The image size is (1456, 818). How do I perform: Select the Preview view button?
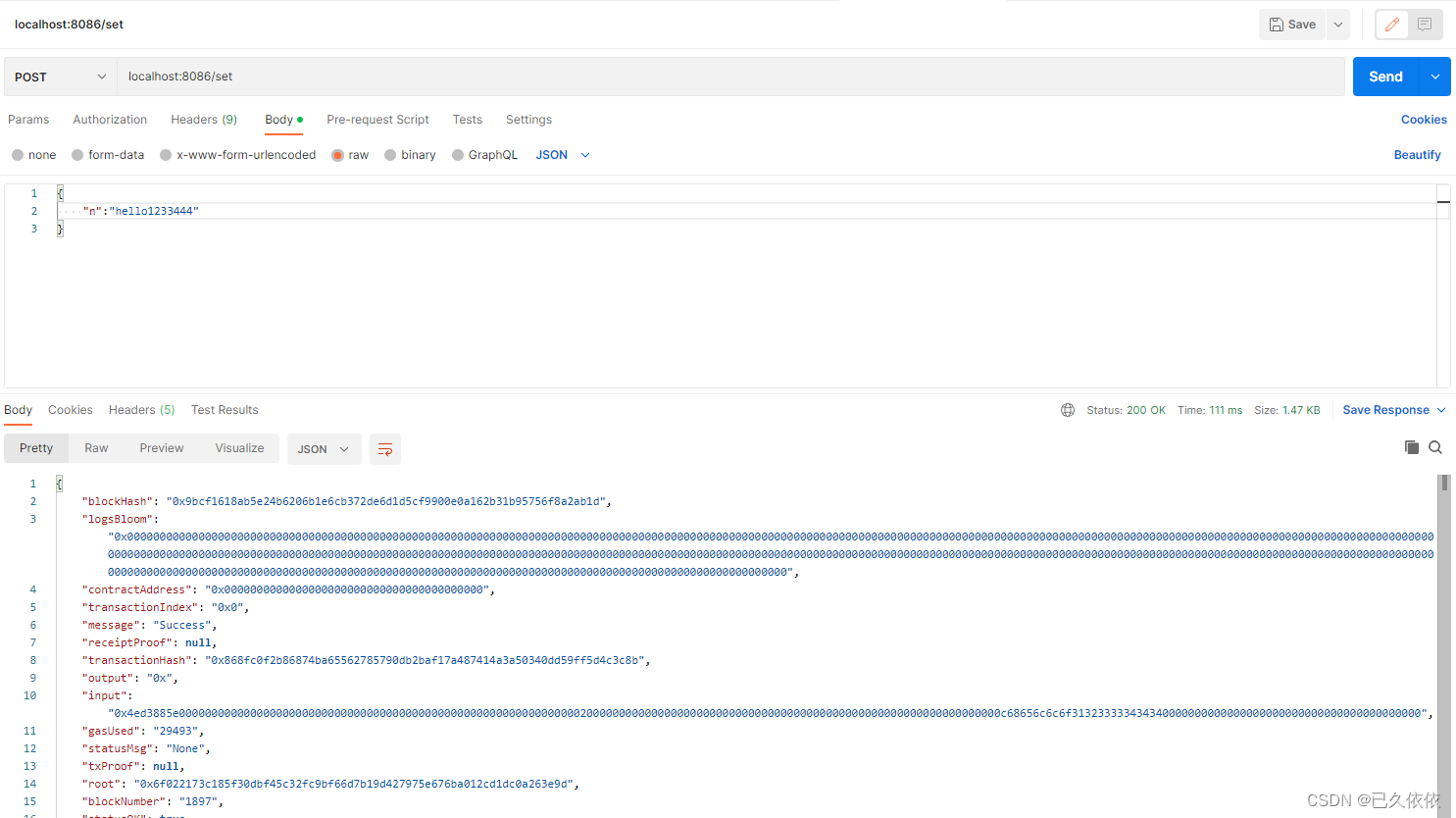pos(162,448)
